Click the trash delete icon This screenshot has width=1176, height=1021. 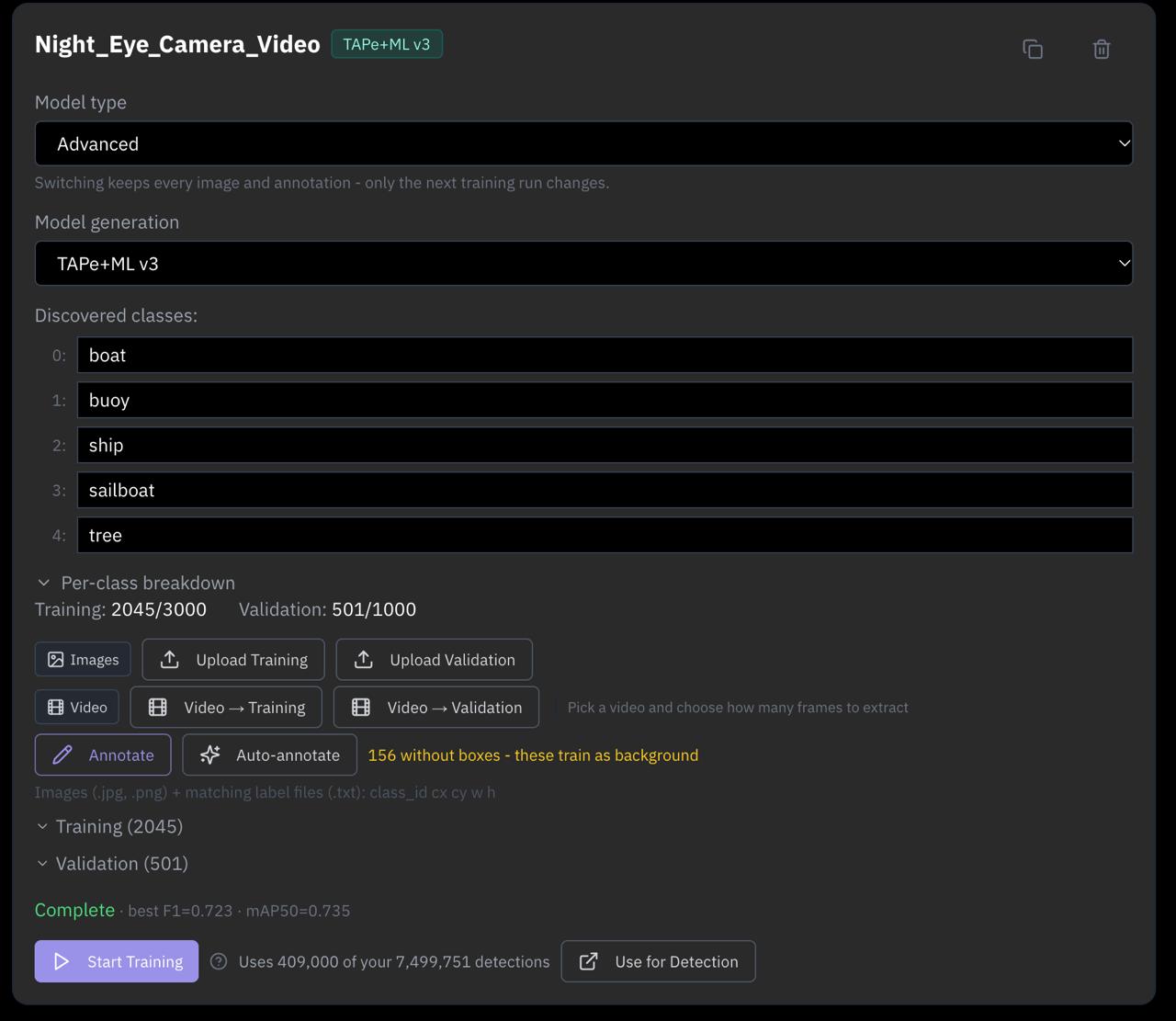(1102, 49)
